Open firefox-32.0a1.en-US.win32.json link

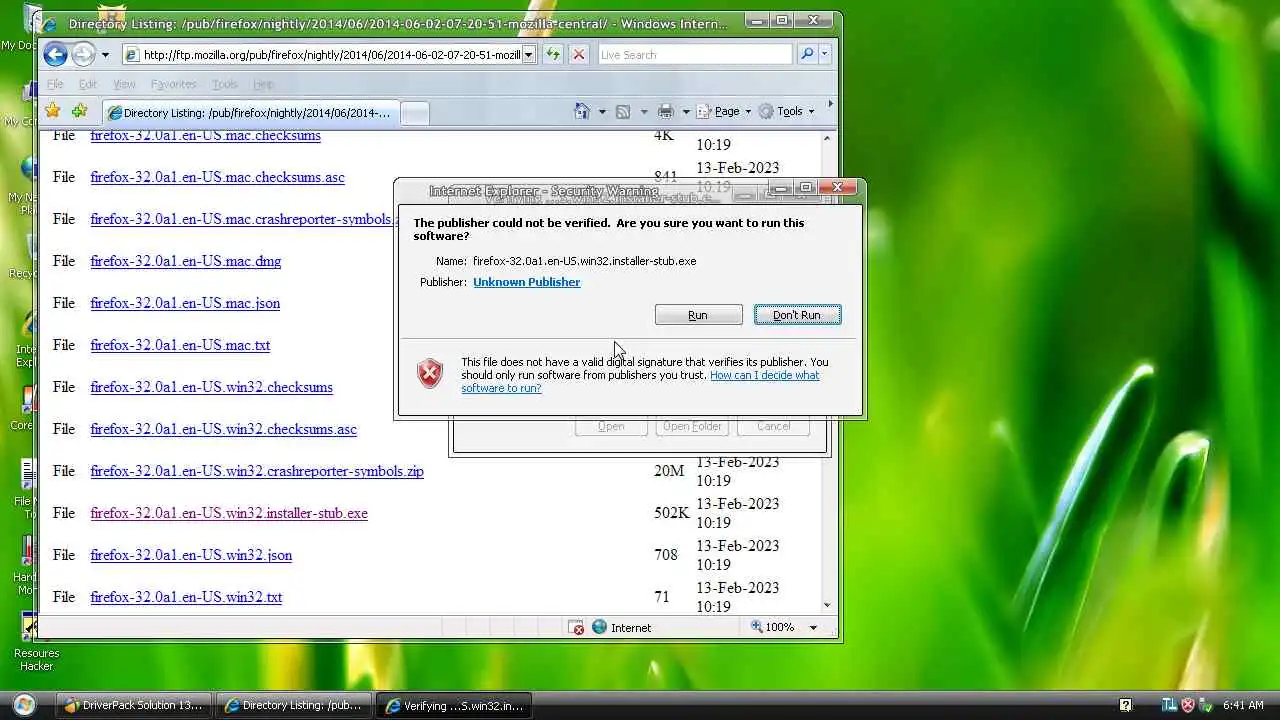191,555
